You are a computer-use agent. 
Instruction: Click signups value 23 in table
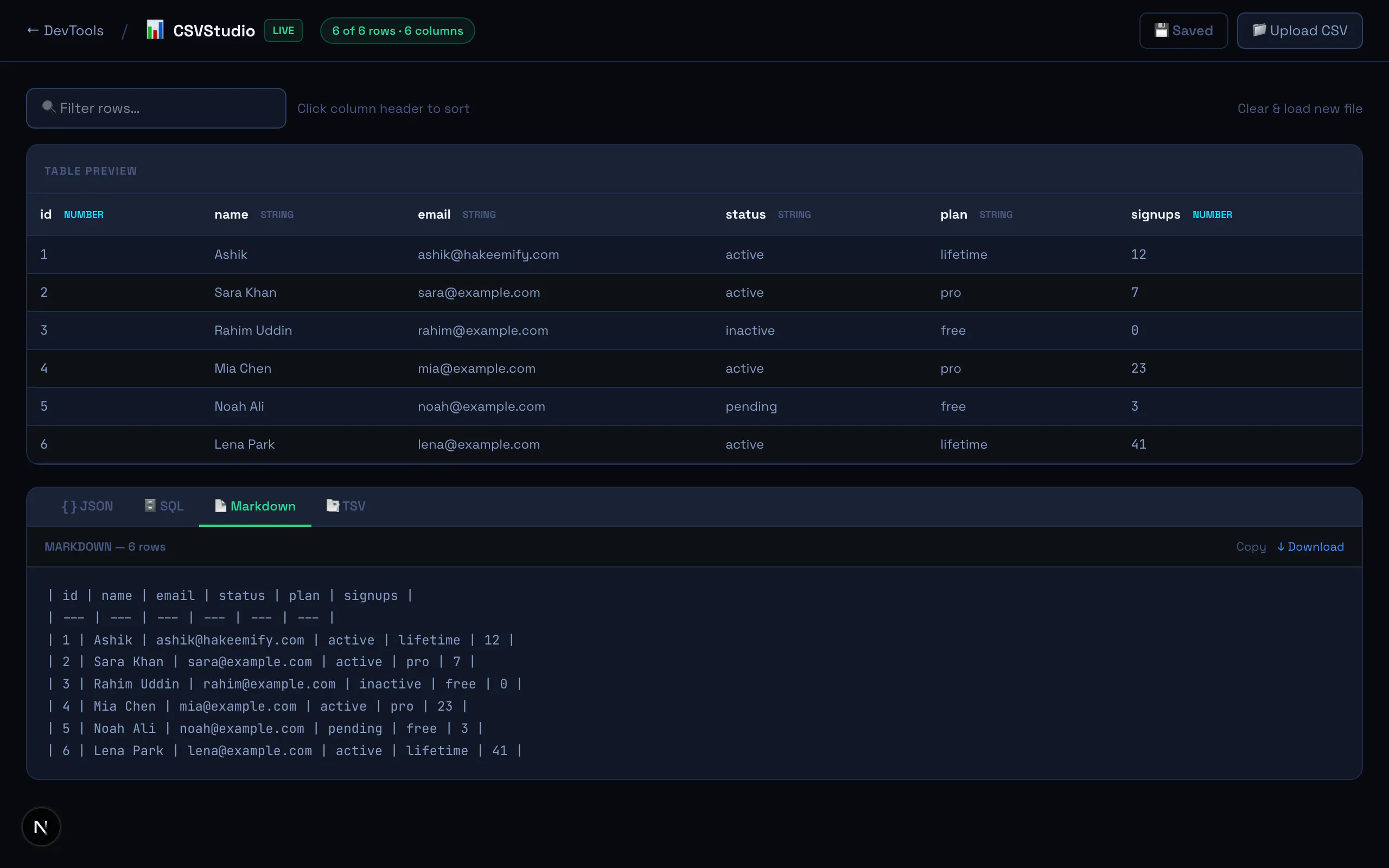click(1138, 368)
